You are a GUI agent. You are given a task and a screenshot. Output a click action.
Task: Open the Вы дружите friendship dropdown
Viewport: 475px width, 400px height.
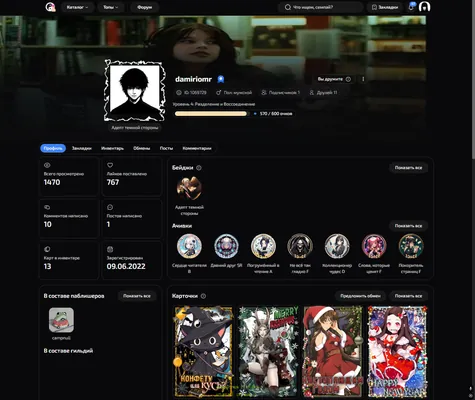coord(334,79)
